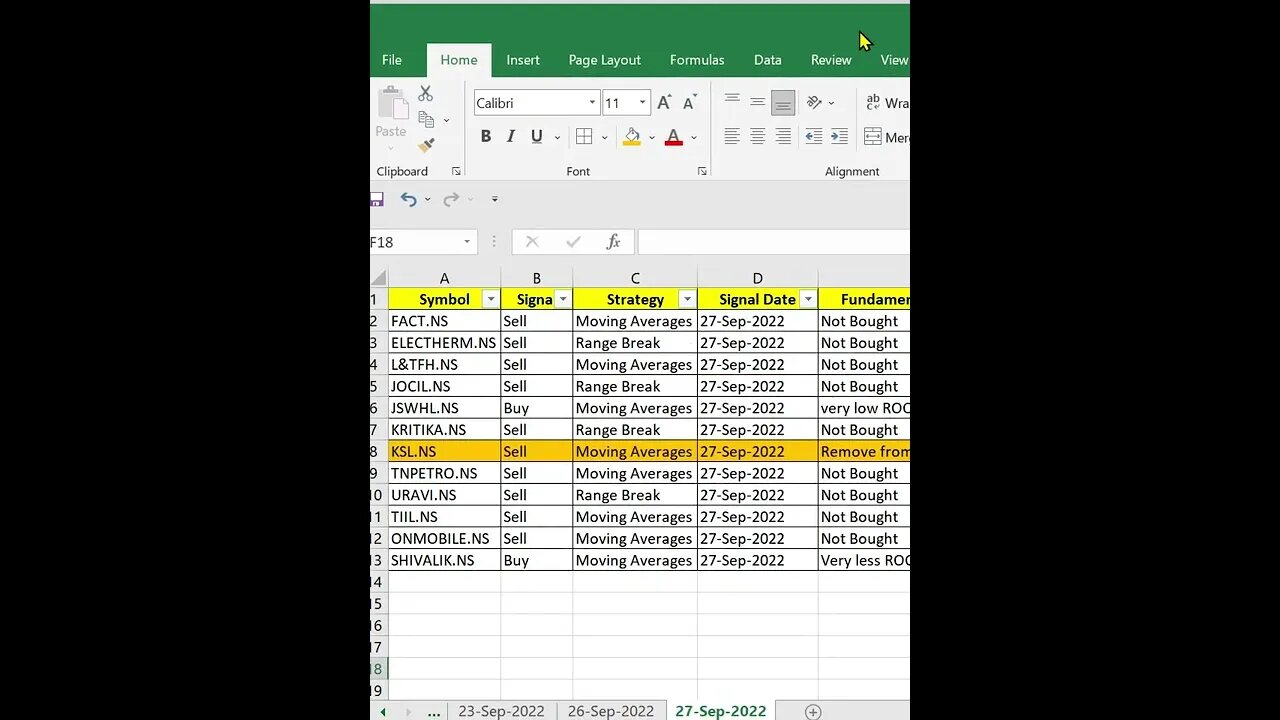Expand the Name Box dropdown

click(x=467, y=242)
